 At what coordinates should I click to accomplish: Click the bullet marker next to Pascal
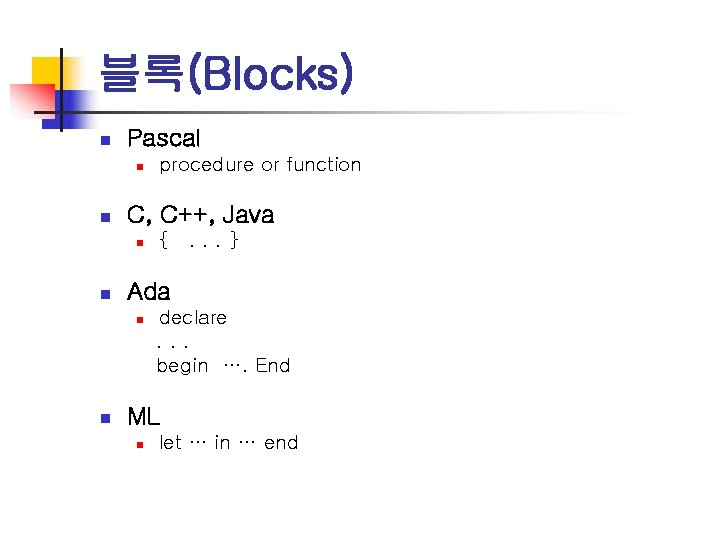(x=103, y=140)
